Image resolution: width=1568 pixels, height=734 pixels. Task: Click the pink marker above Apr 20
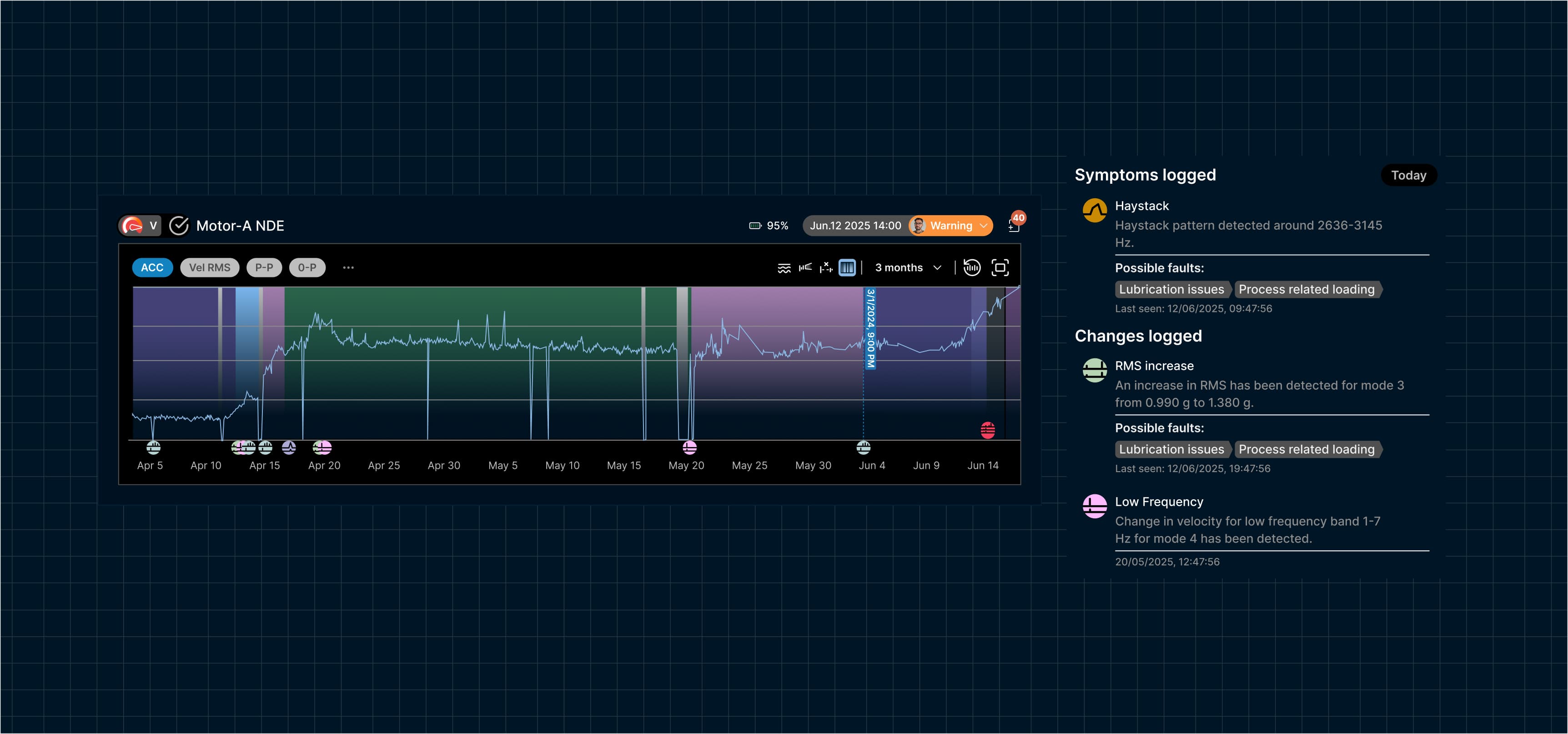[323, 448]
